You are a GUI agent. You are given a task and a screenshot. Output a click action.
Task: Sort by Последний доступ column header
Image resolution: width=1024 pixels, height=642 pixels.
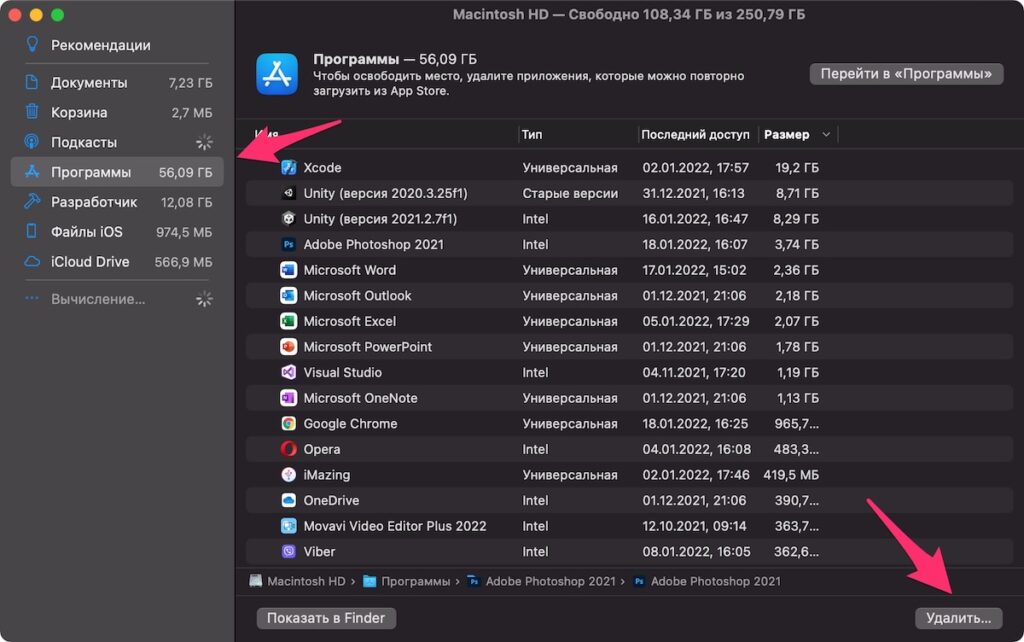click(695, 135)
